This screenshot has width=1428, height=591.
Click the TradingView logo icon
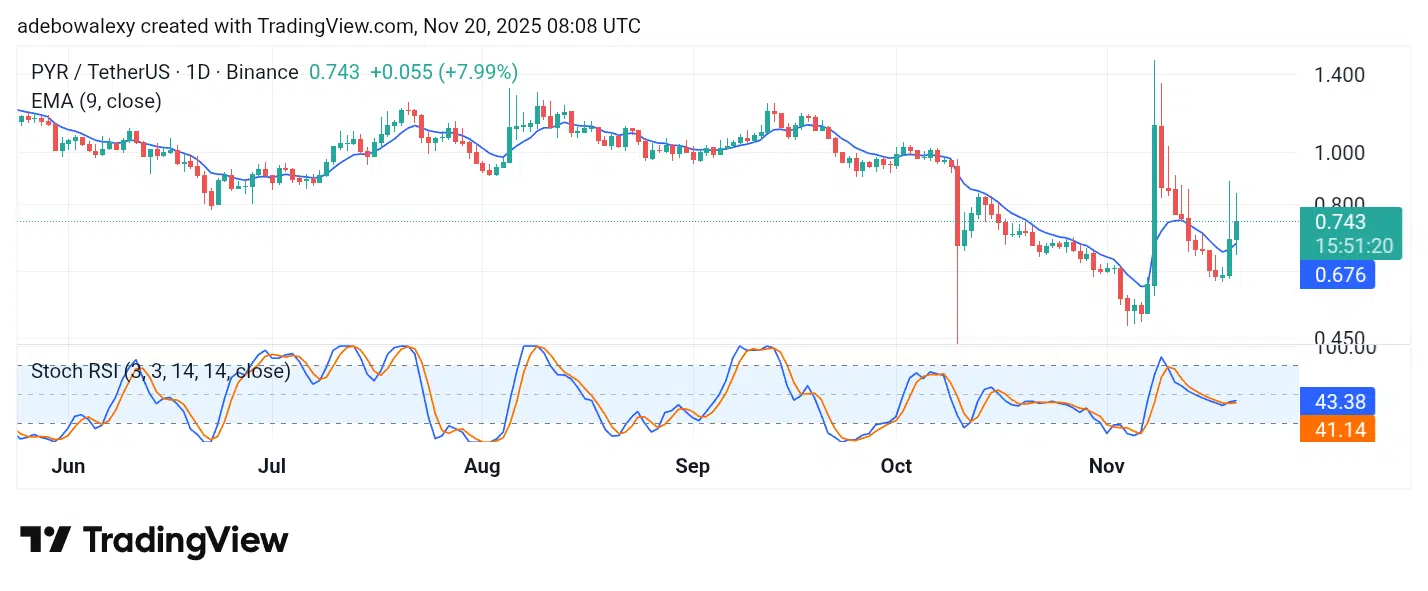point(45,541)
